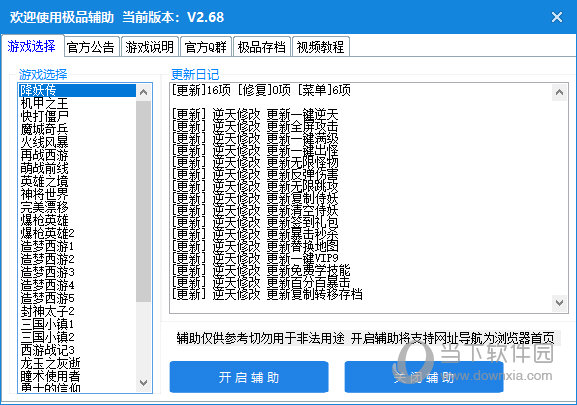Viewport: 577px width, 405px height.
Task: Choose 三国小镇1 from the game list
Action: point(77,324)
